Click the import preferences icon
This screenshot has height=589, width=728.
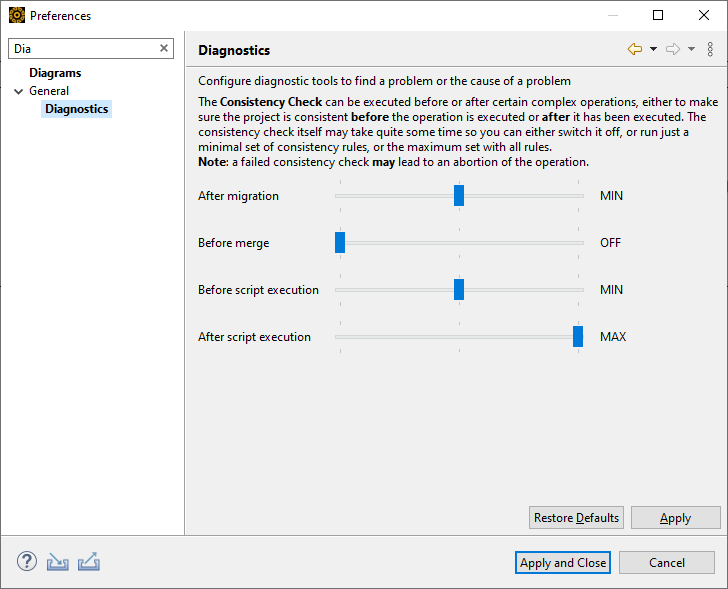pos(58,562)
